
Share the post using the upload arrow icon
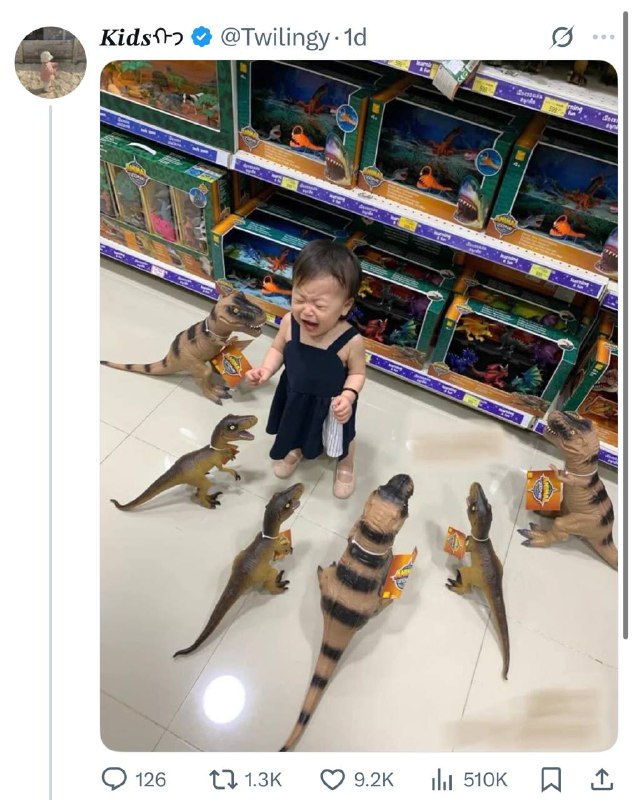pyautogui.click(x=601, y=779)
